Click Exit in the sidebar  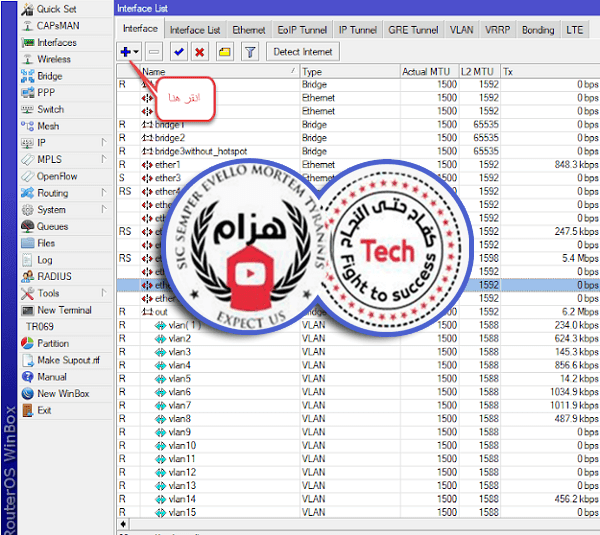tap(65, 410)
